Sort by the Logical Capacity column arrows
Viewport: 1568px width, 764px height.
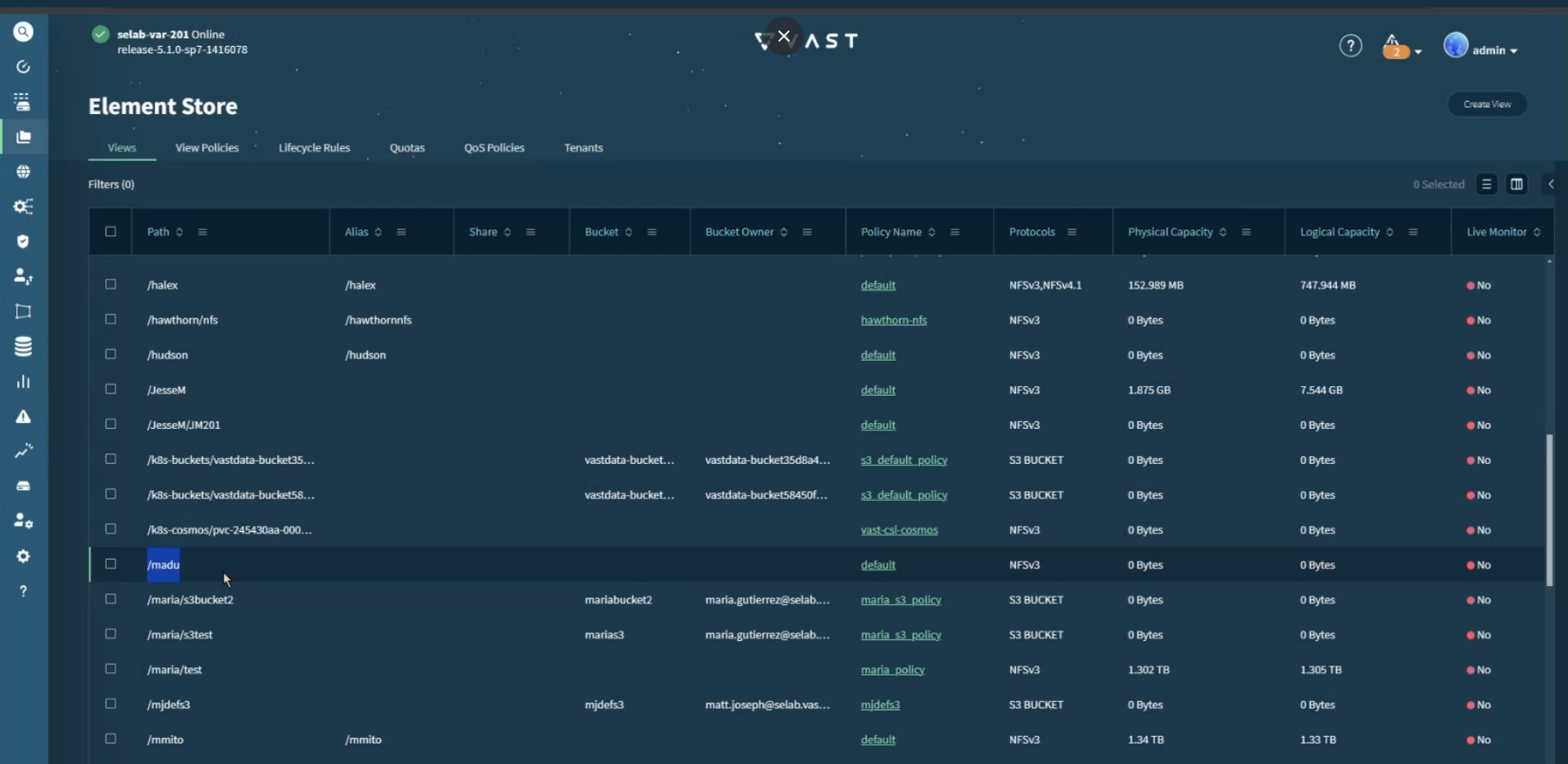tap(1389, 232)
